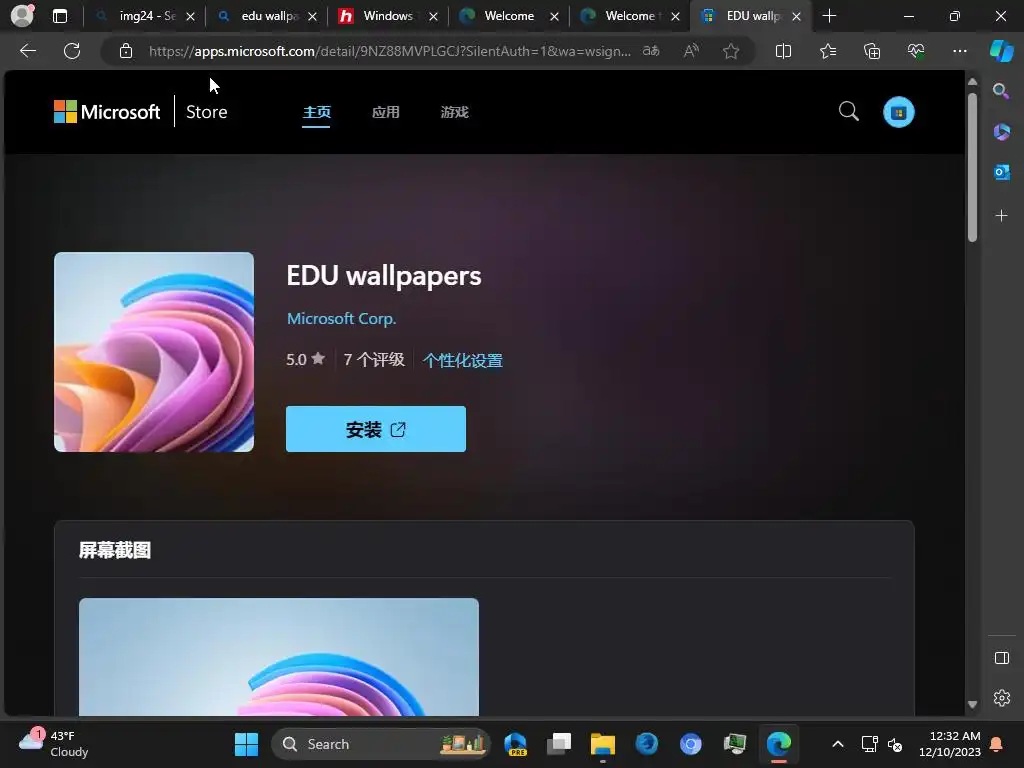Open Microsoft 365 in sidebar

coord(1001,132)
